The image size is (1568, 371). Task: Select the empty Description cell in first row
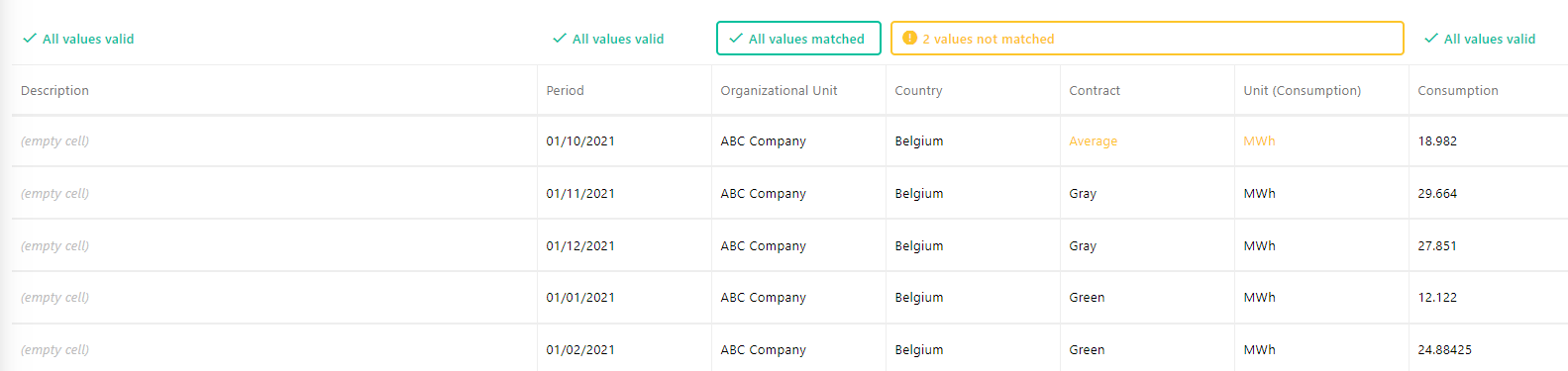tap(274, 141)
